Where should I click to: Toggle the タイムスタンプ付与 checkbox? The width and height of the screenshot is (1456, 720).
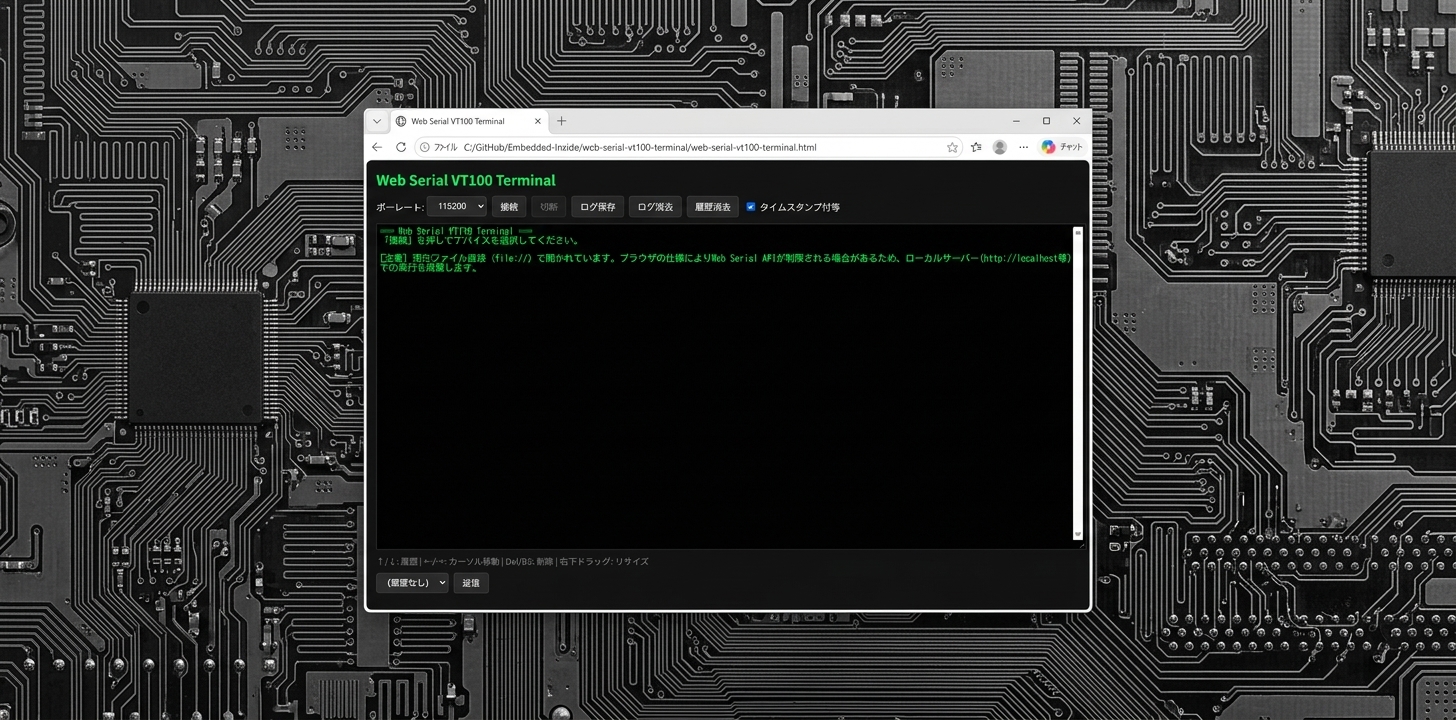tap(751, 207)
